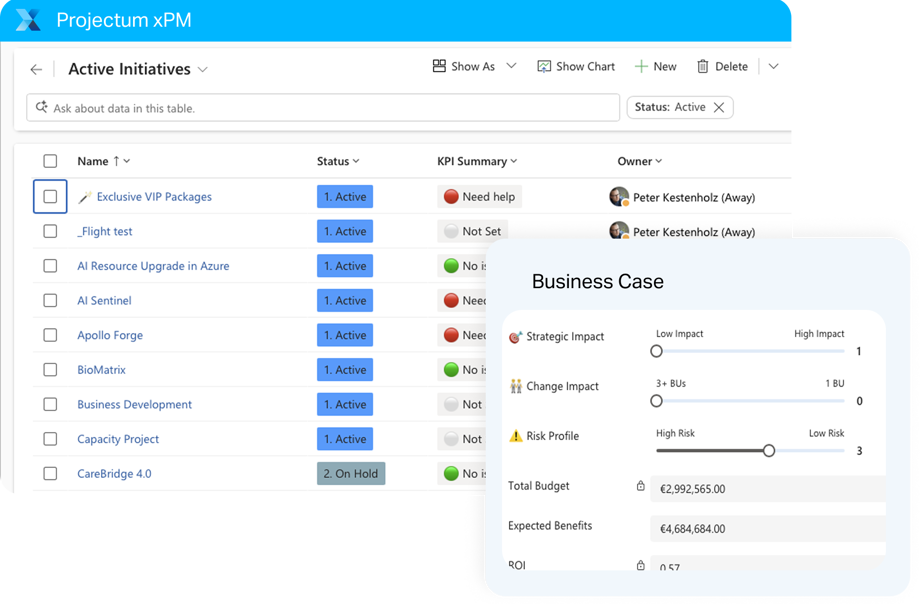Select the checkbox next to AI Sentinel
Viewport: 920px width, 604px height.
(x=50, y=301)
